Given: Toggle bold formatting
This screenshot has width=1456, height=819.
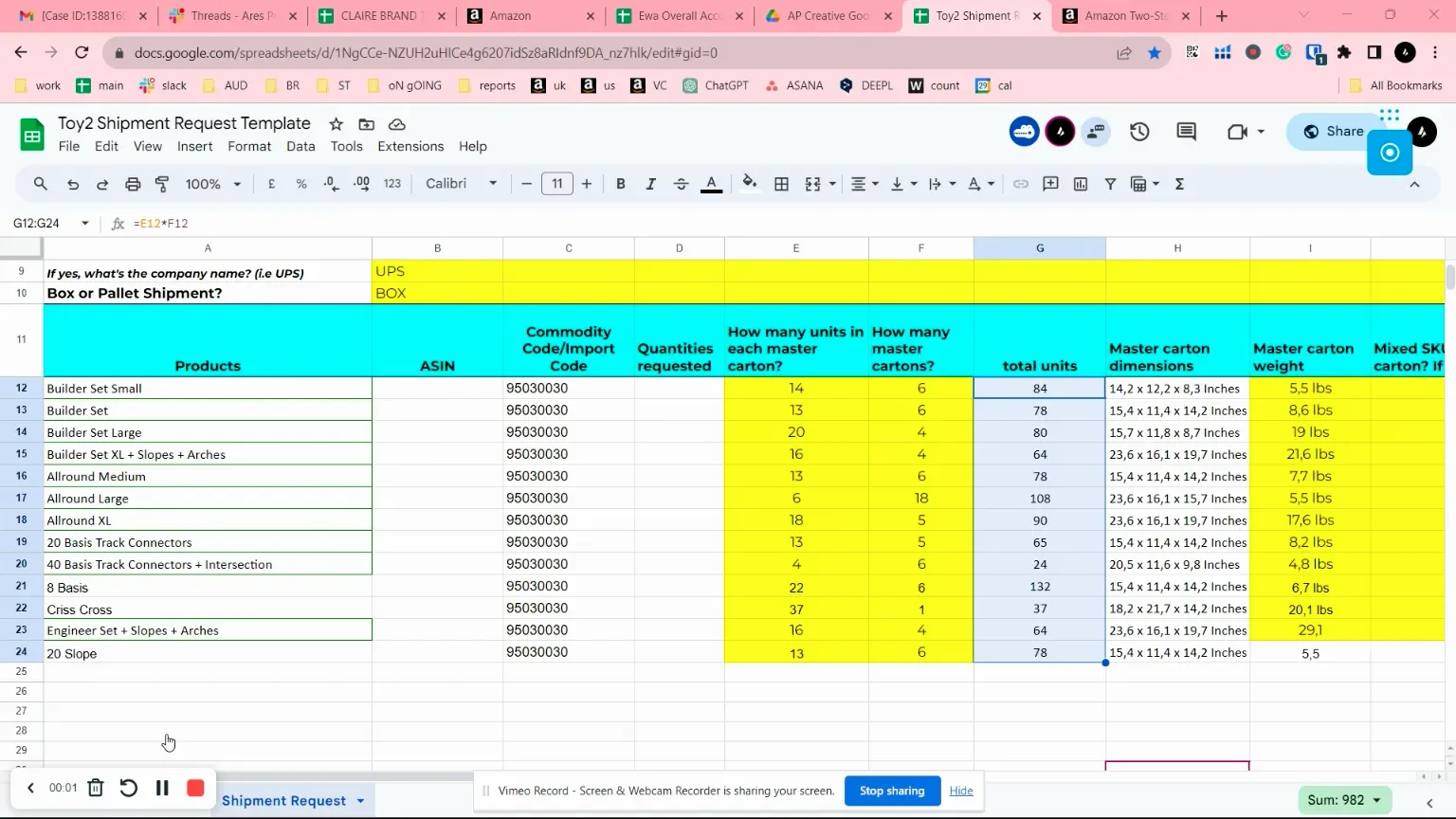Looking at the screenshot, I should (620, 184).
